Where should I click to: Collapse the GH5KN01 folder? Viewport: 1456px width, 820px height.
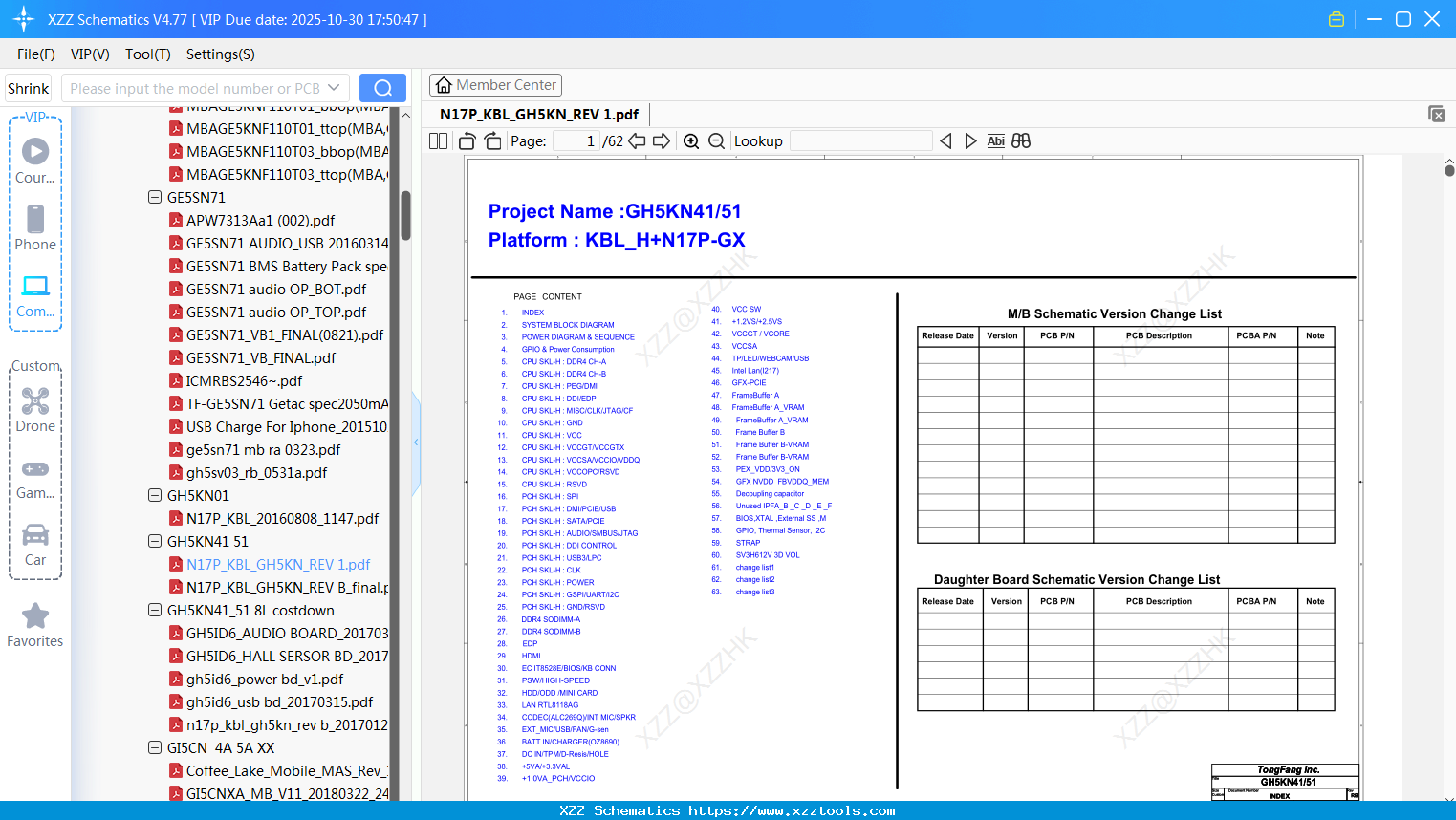click(x=155, y=495)
